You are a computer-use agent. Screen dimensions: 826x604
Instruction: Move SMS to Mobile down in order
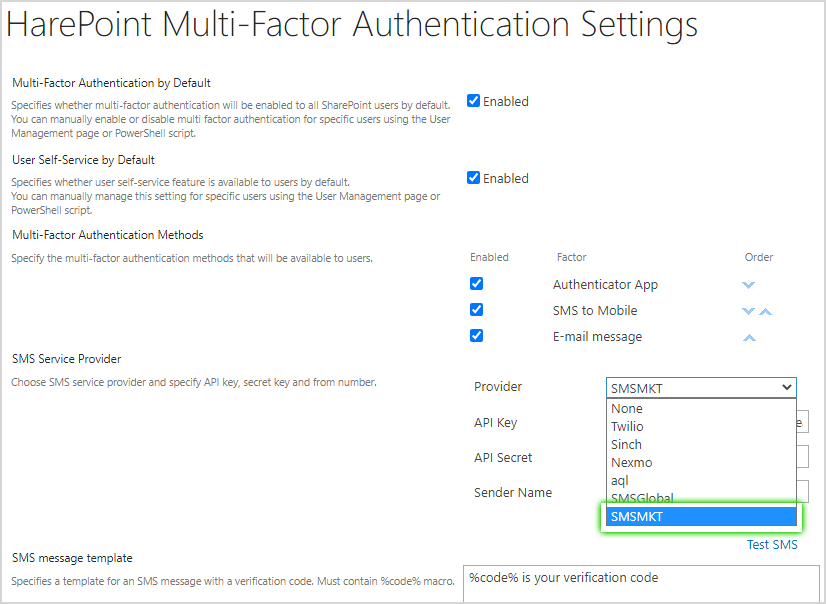pos(748,311)
